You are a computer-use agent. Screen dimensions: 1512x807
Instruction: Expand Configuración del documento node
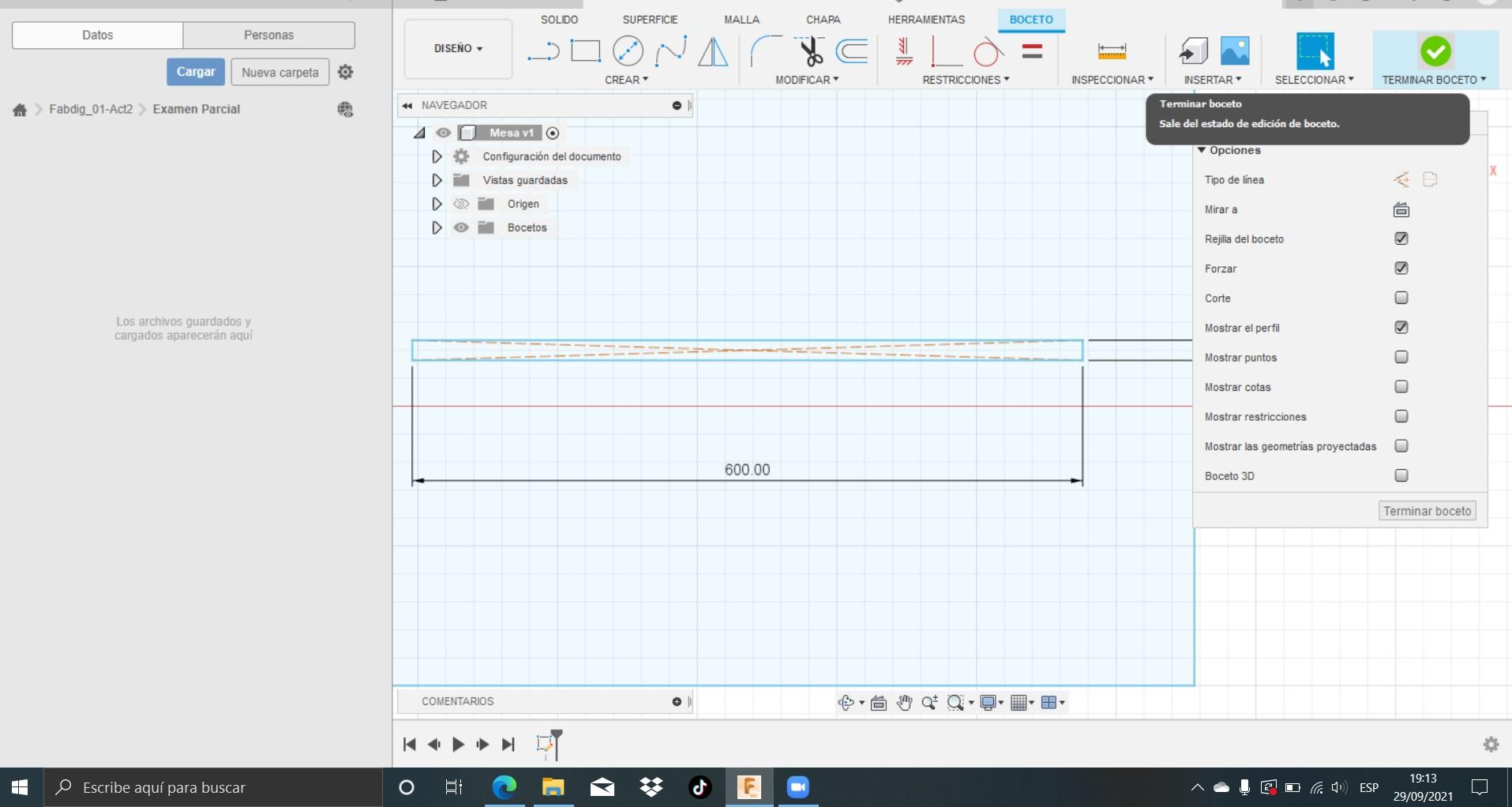pyautogui.click(x=437, y=156)
